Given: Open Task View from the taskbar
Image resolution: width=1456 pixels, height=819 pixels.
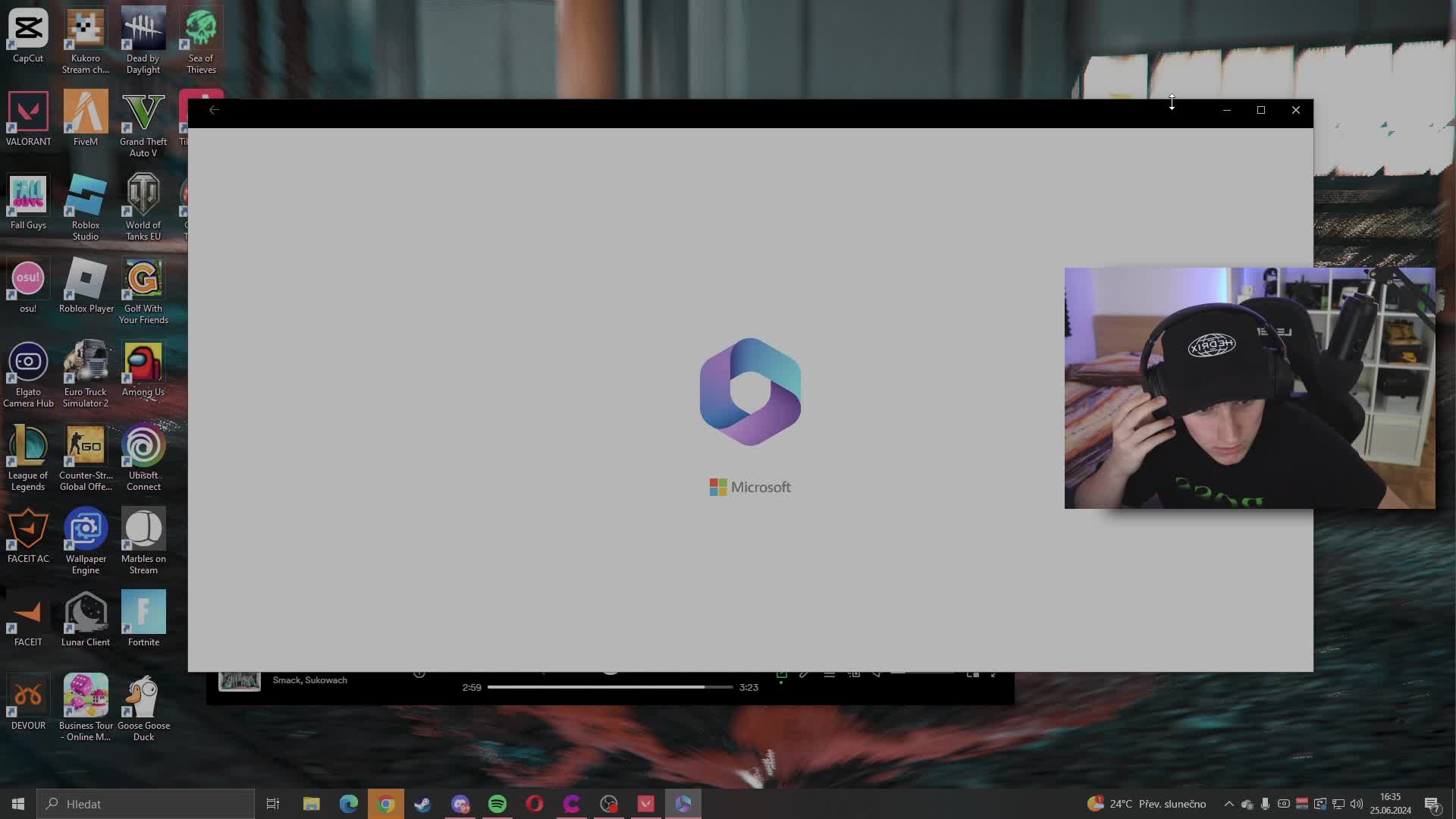Looking at the screenshot, I should (x=273, y=804).
